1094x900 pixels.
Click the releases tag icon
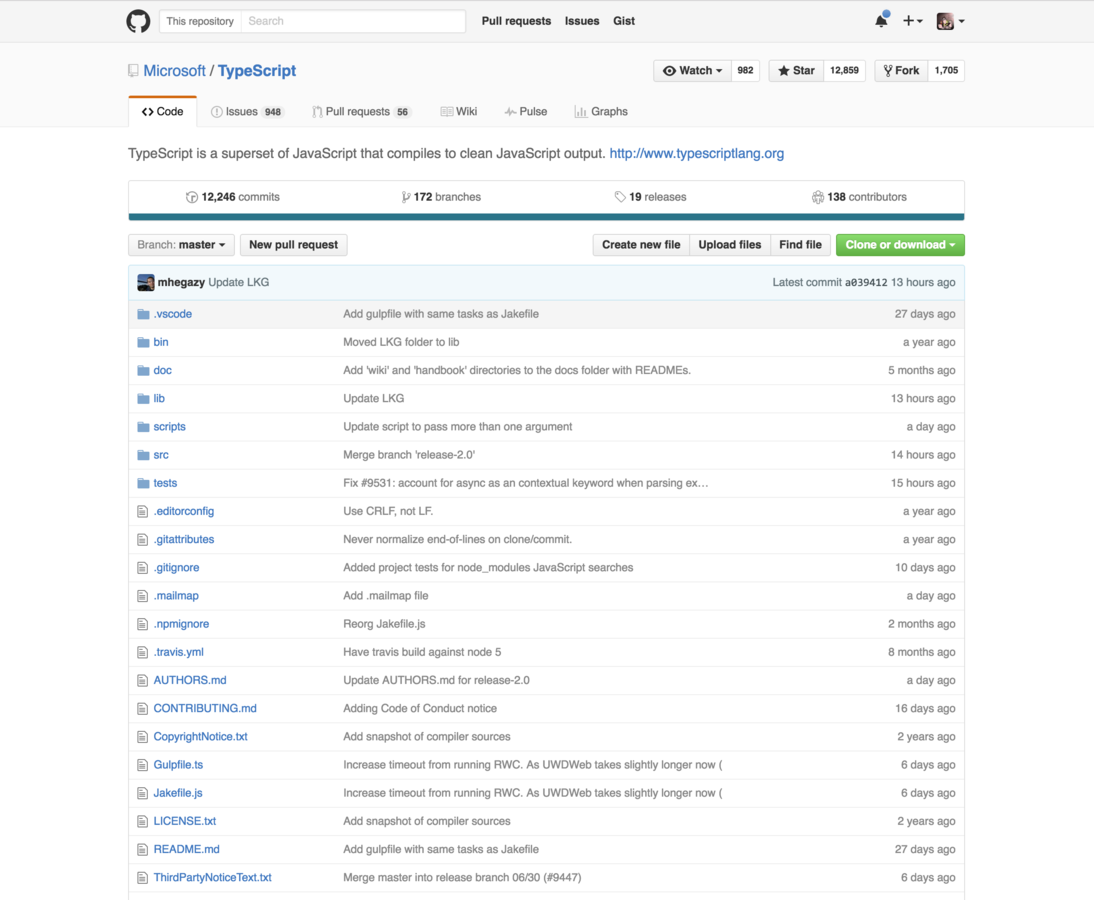point(620,197)
